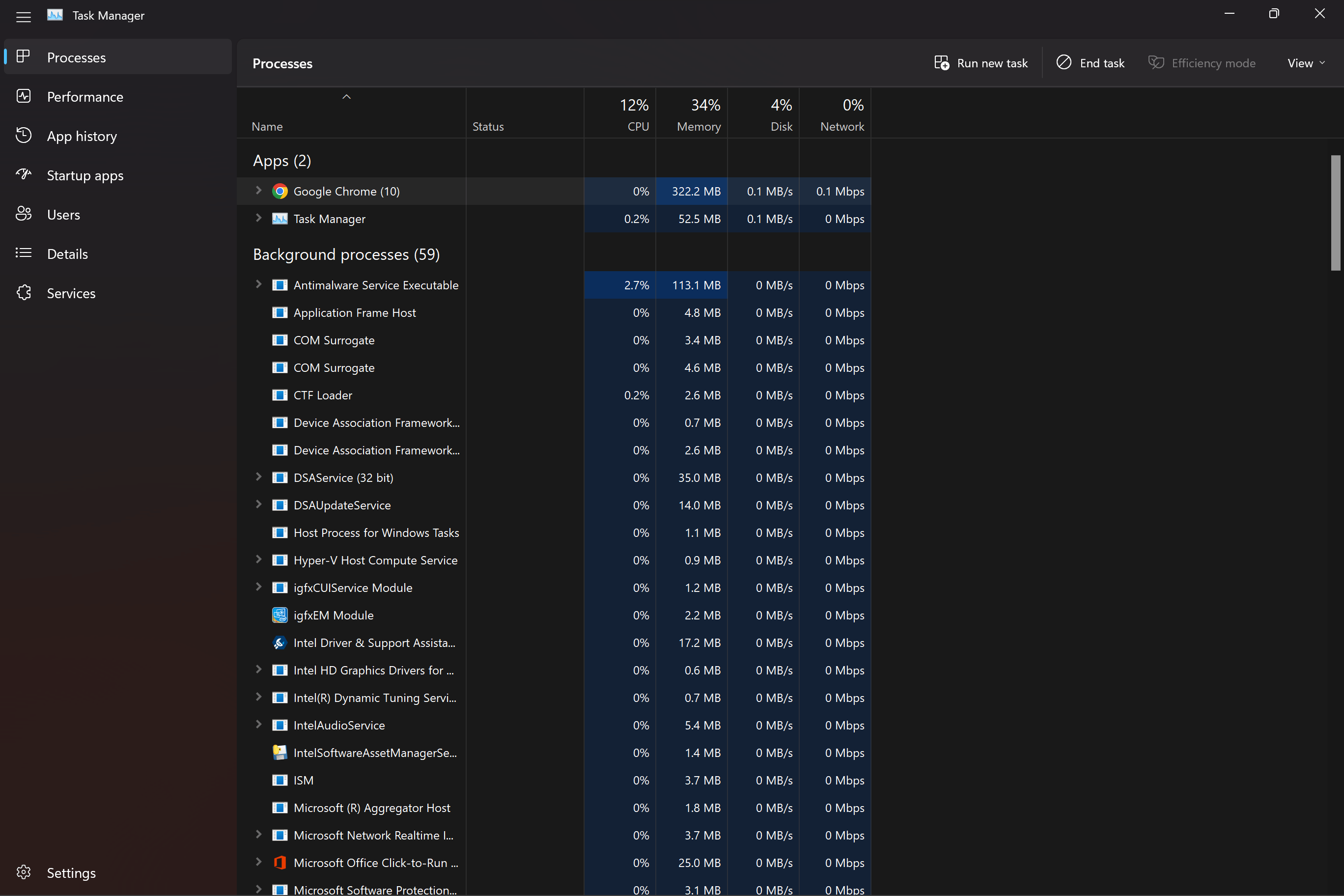This screenshot has height=896, width=1344.
Task: Click the Details list icon
Action: (24, 253)
